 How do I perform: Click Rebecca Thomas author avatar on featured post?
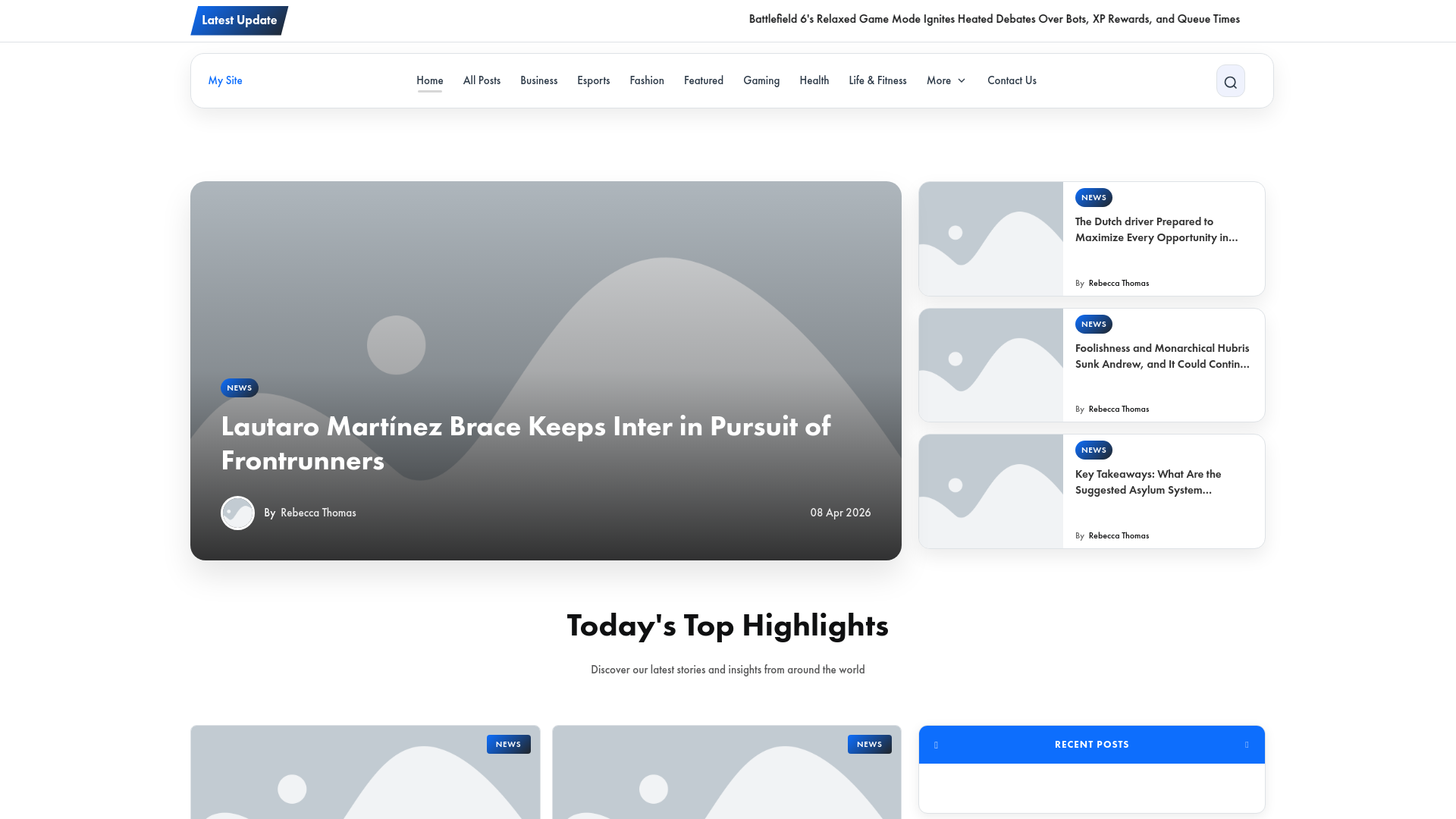[x=237, y=513]
